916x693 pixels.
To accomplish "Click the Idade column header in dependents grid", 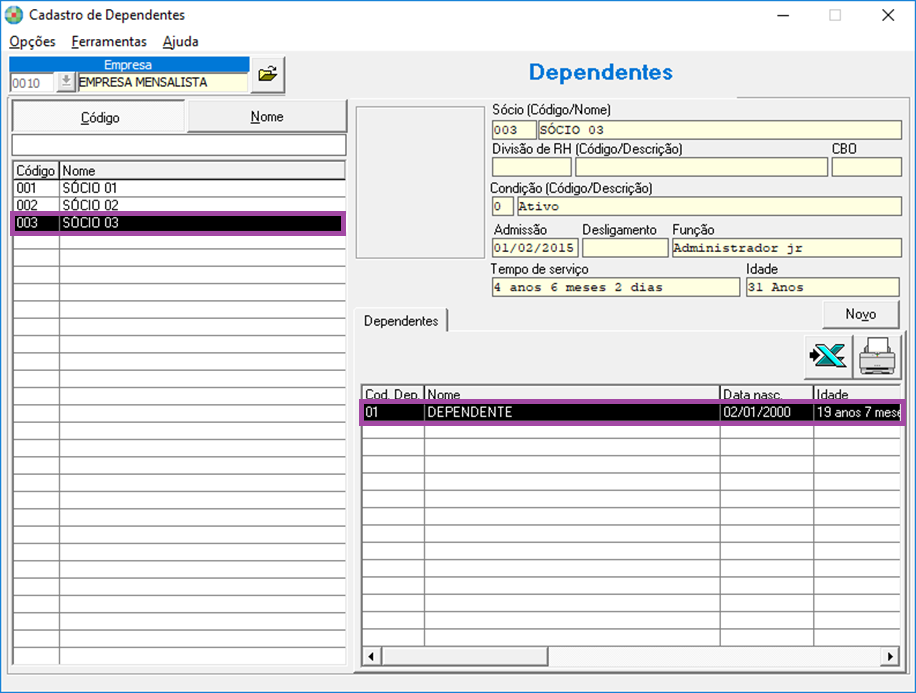I will (x=857, y=394).
